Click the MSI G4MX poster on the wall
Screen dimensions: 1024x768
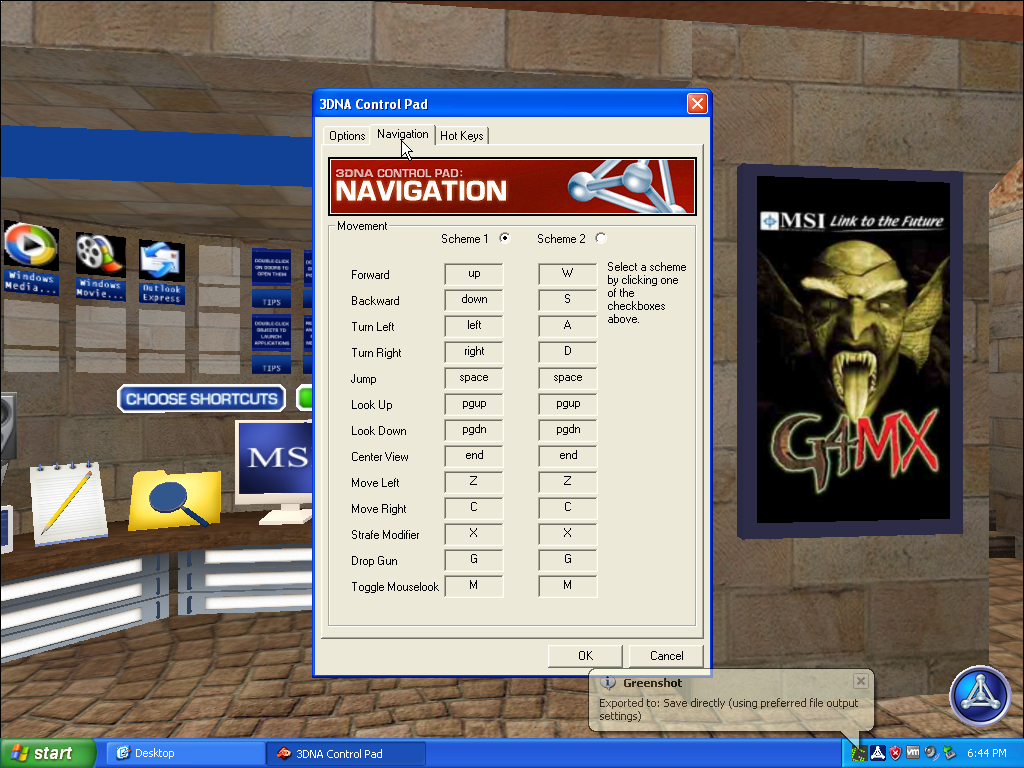pos(851,351)
